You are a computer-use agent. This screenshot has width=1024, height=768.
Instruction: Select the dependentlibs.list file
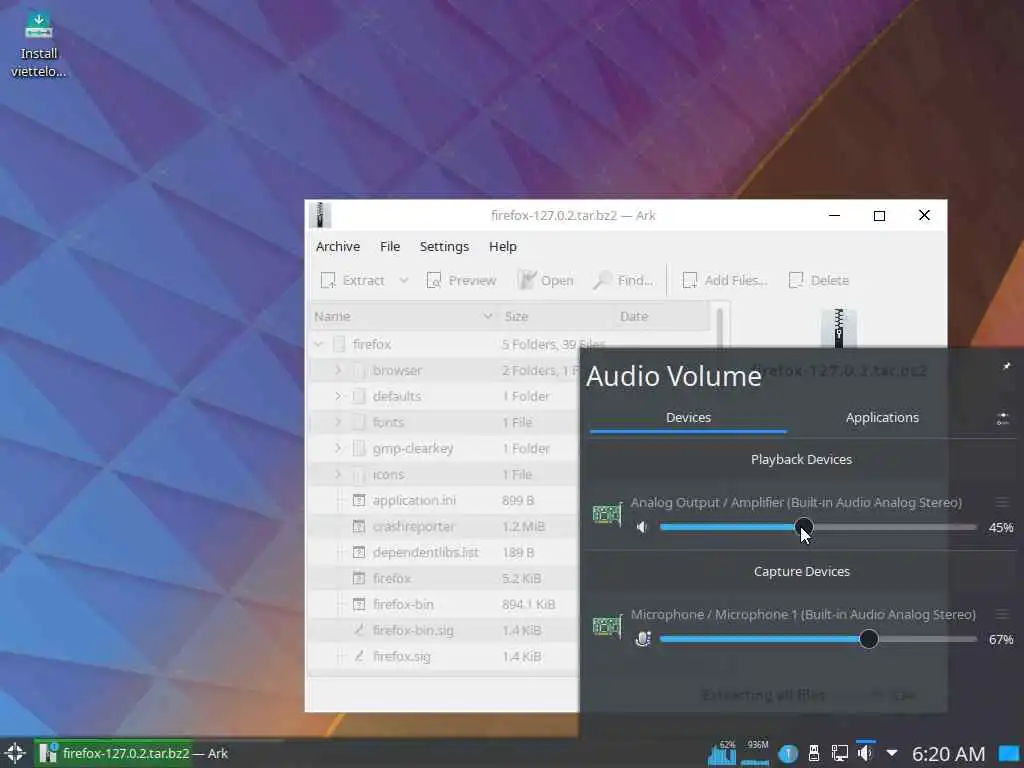pyautogui.click(x=444, y=552)
